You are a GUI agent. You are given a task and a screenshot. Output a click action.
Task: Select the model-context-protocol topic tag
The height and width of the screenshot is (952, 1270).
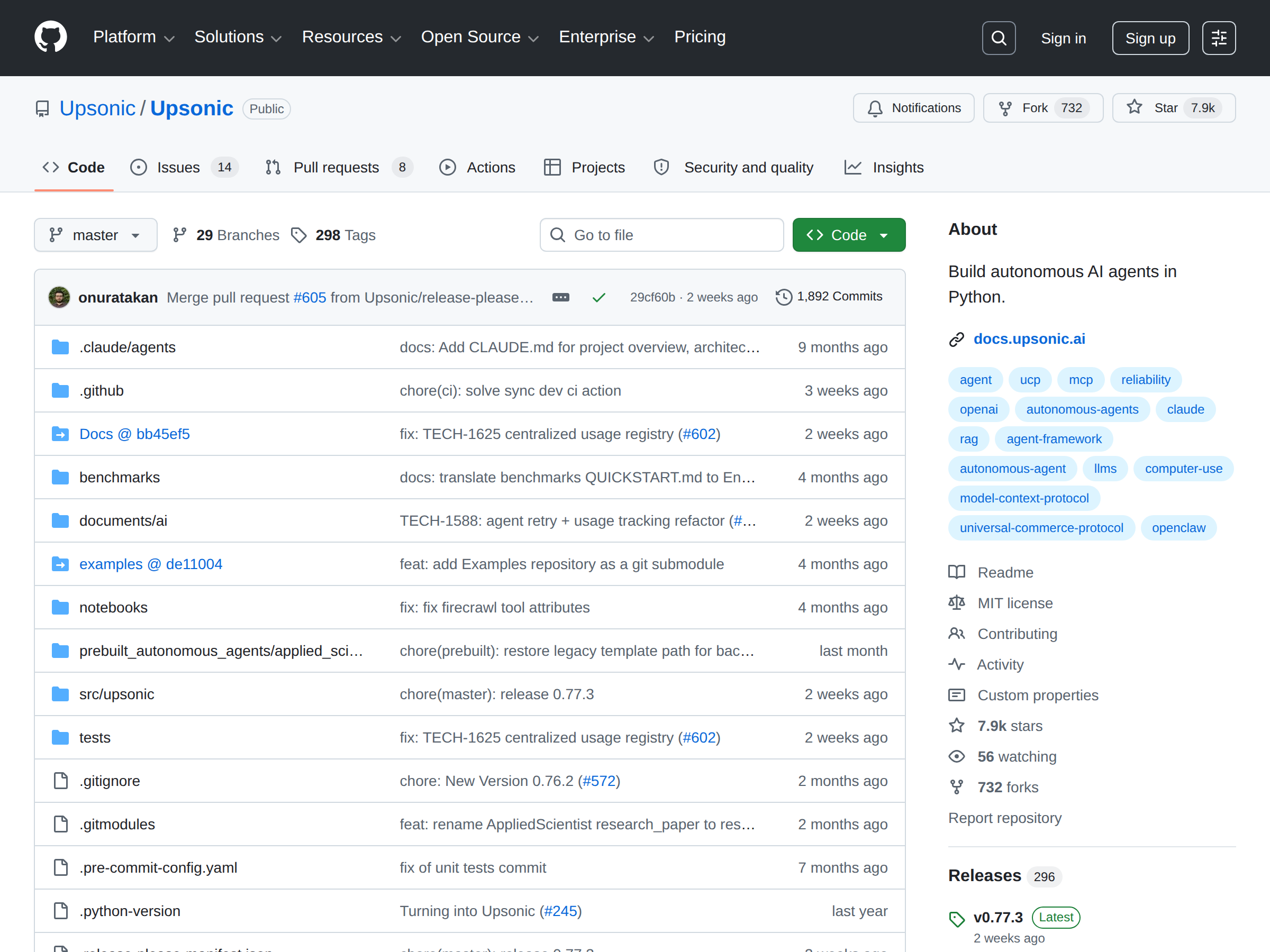[x=1024, y=498]
